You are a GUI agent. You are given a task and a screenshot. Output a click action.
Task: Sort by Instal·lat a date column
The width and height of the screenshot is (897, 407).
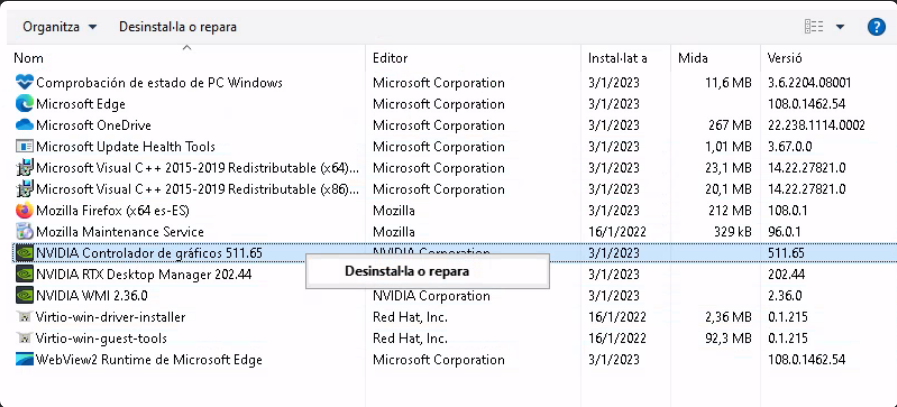617,58
